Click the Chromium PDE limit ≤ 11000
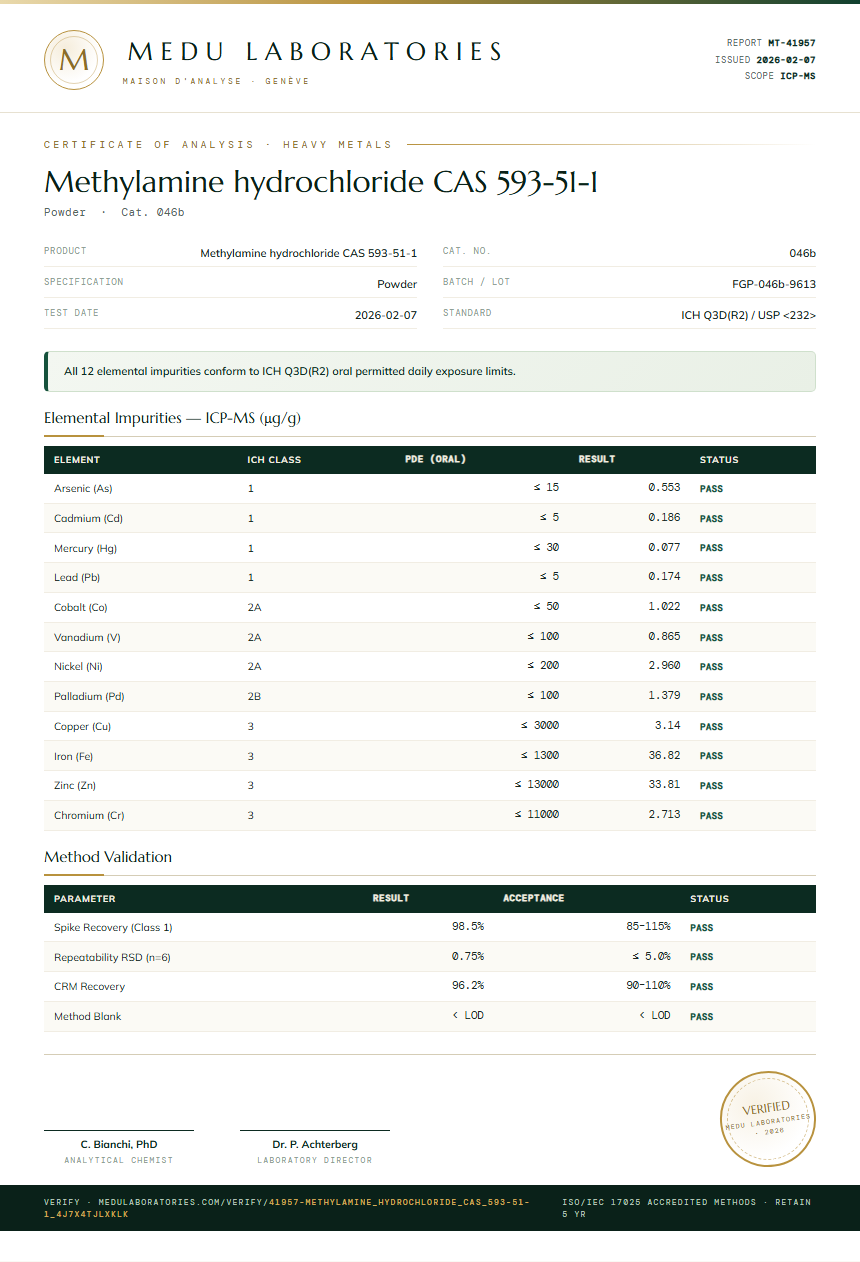 pos(537,815)
